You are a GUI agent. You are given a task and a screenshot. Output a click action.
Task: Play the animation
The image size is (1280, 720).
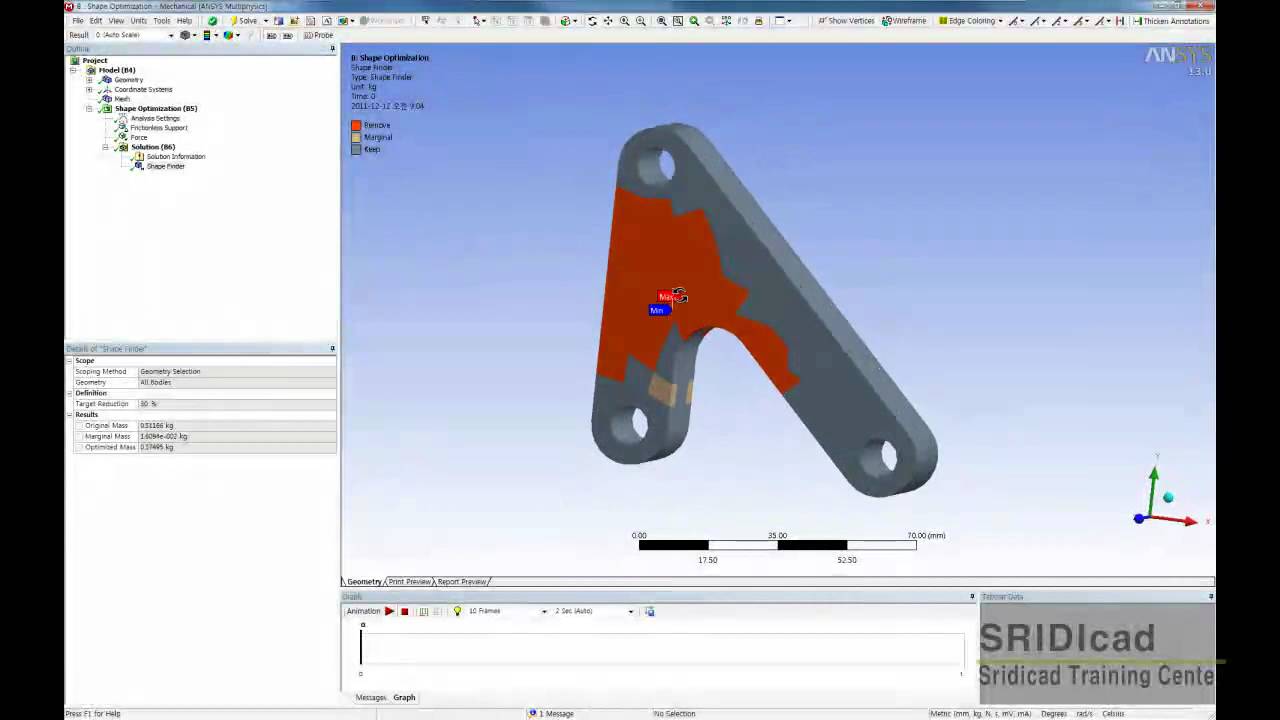389,611
